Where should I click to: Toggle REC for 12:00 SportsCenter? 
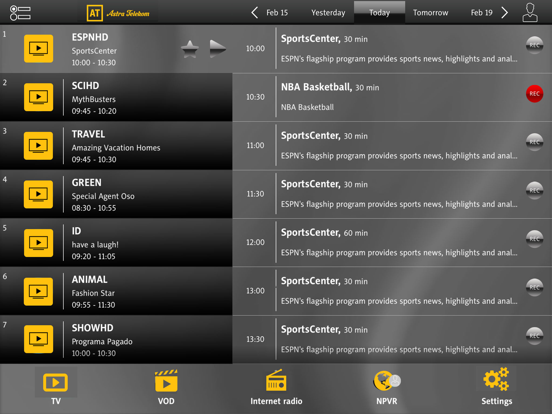(x=534, y=239)
